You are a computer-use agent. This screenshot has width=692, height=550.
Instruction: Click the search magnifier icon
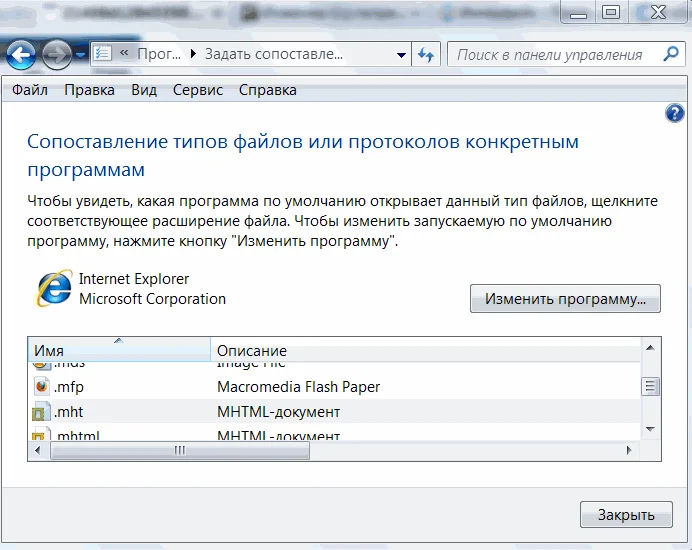pyautogui.click(x=672, y=55)
